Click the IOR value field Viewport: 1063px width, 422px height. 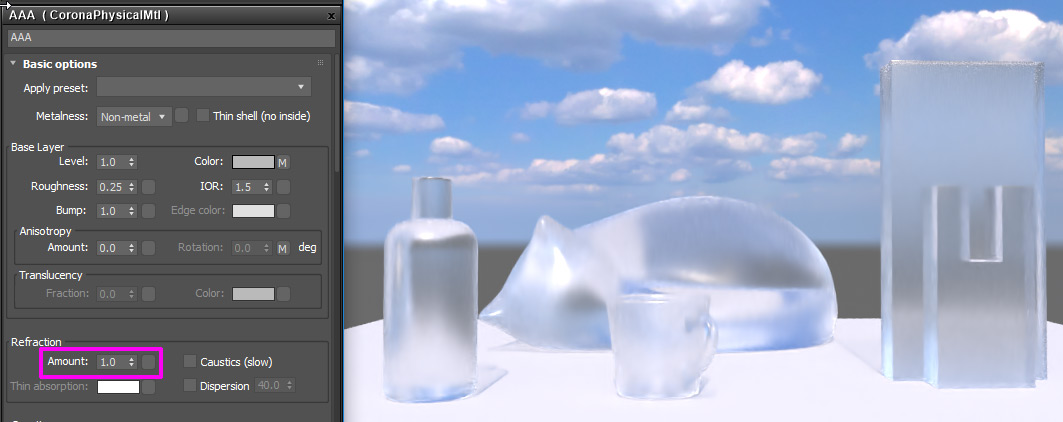[x=247, y=187]
